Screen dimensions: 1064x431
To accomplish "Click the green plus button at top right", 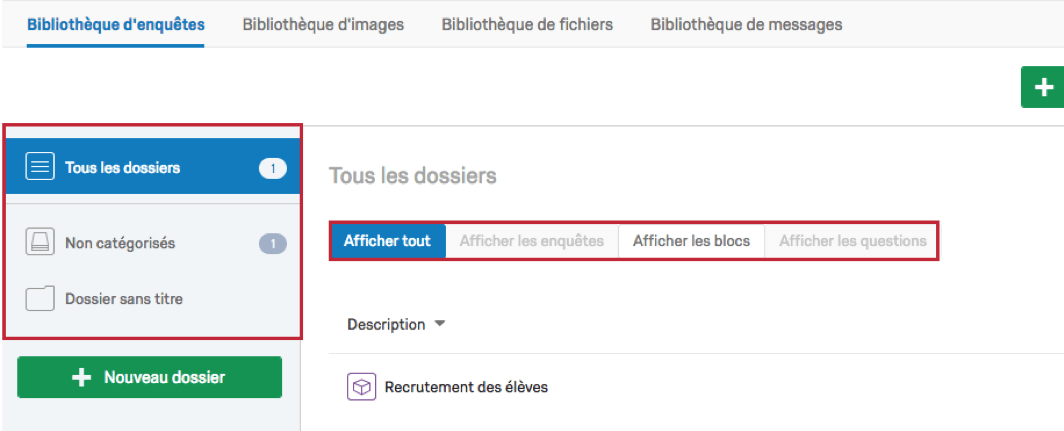I will point(1043,87).
